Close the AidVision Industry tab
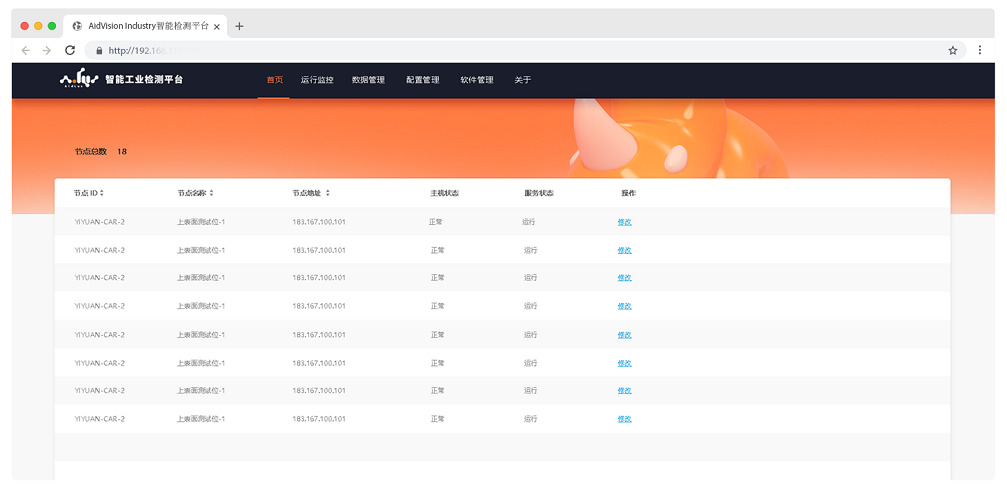Viewport: 1007px width, 488px height. coord(217,27)
